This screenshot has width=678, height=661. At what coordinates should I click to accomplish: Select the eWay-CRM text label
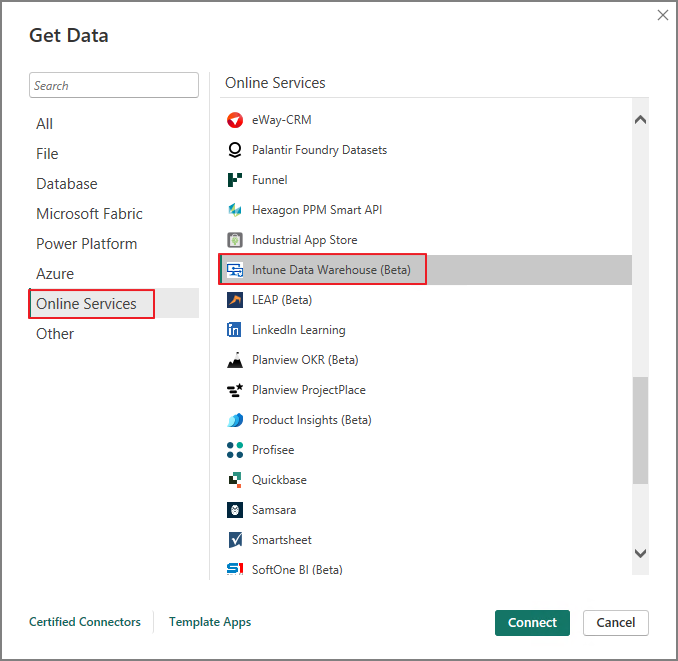pyautogui.click(x=281, y=120)
